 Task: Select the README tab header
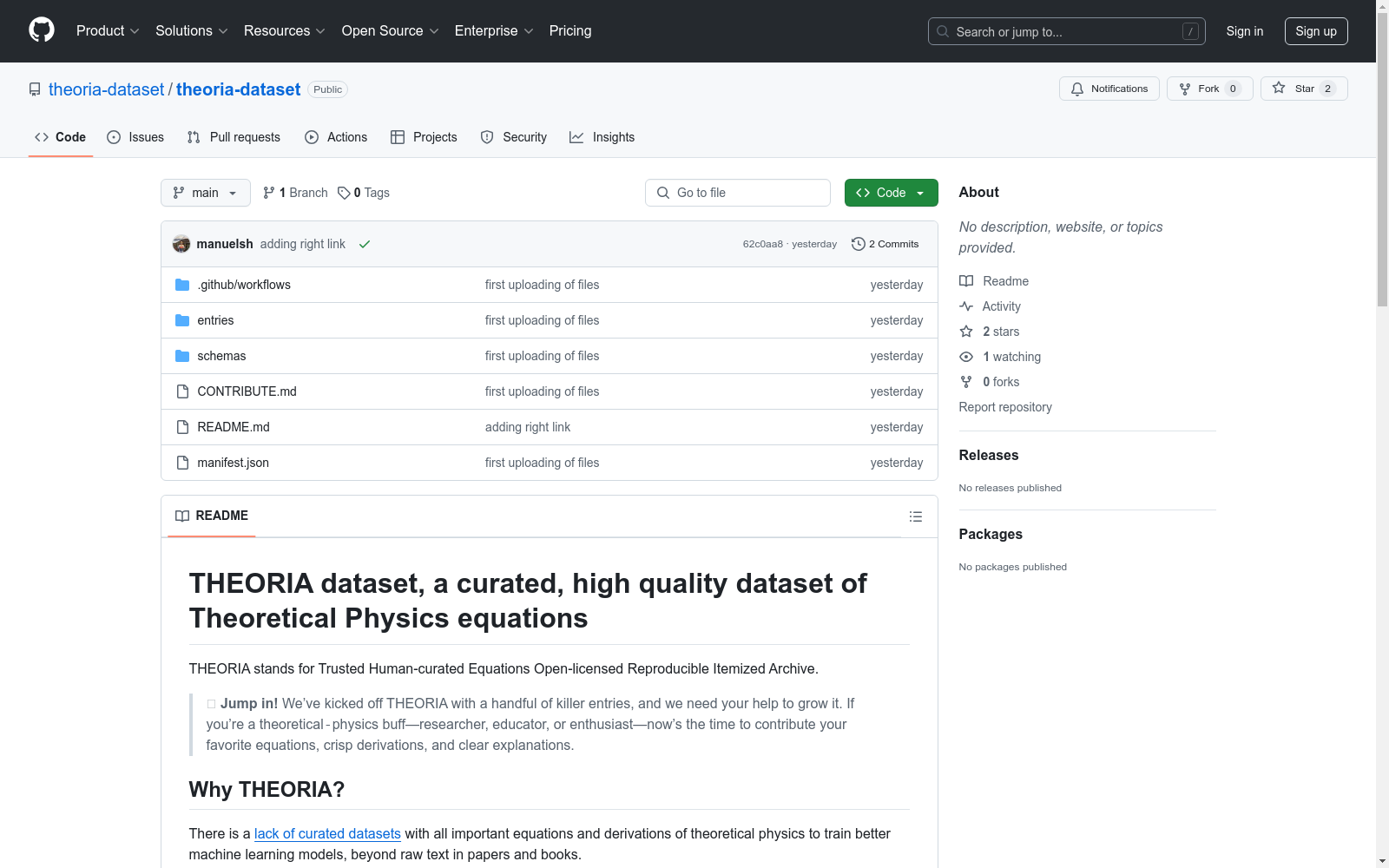pos(212,516)
